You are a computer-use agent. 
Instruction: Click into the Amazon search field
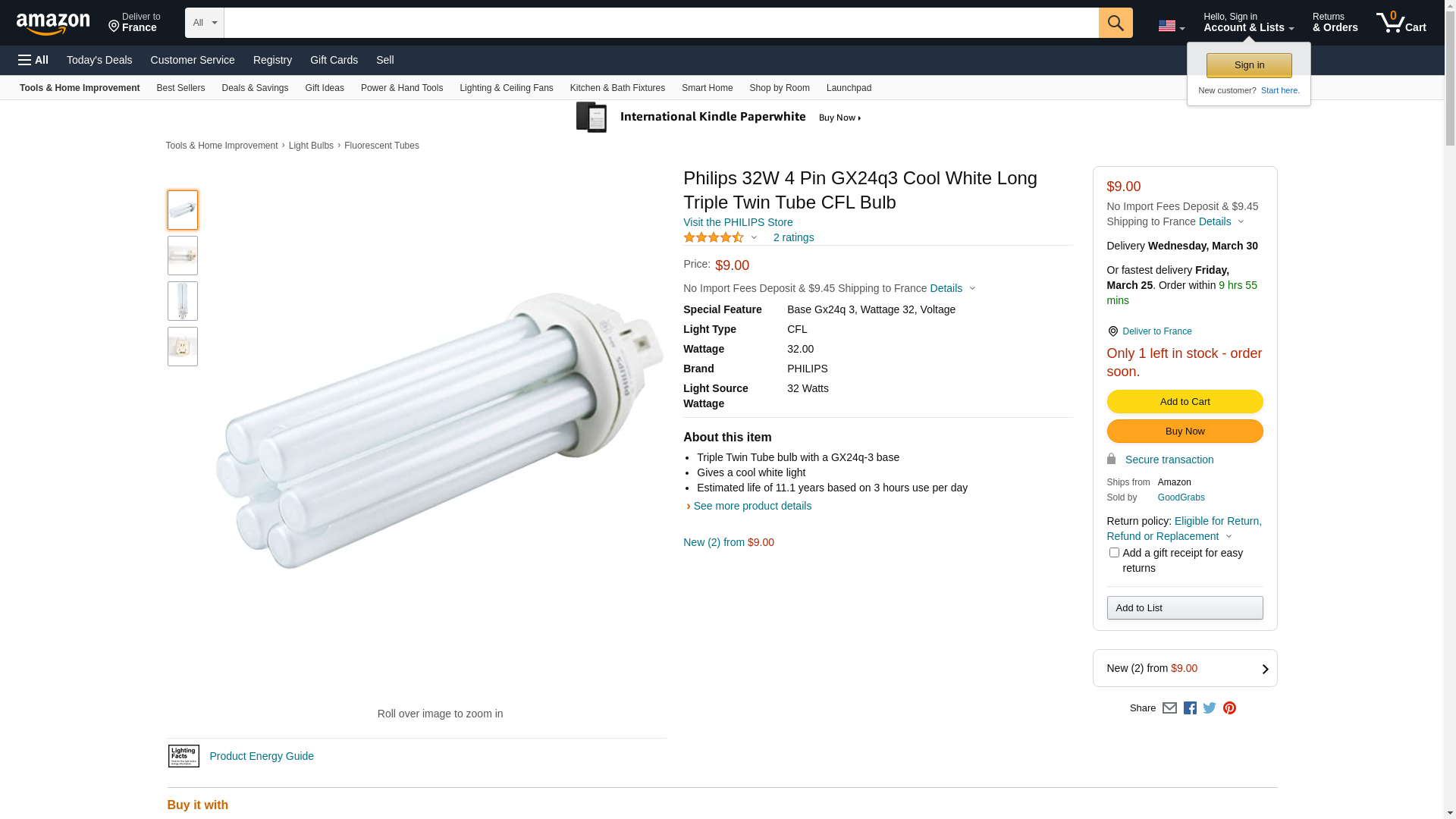point(660,23)
